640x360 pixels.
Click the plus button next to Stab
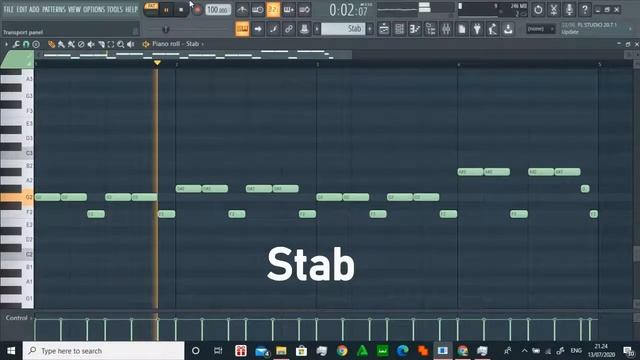(370, 29)
